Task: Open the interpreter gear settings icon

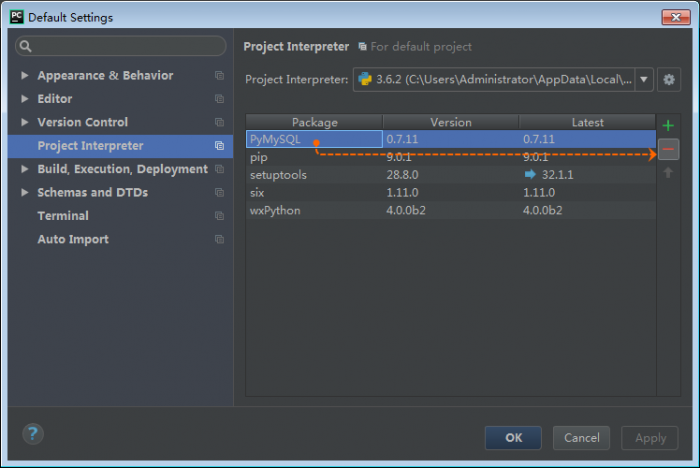Action: tap(669, 79)
